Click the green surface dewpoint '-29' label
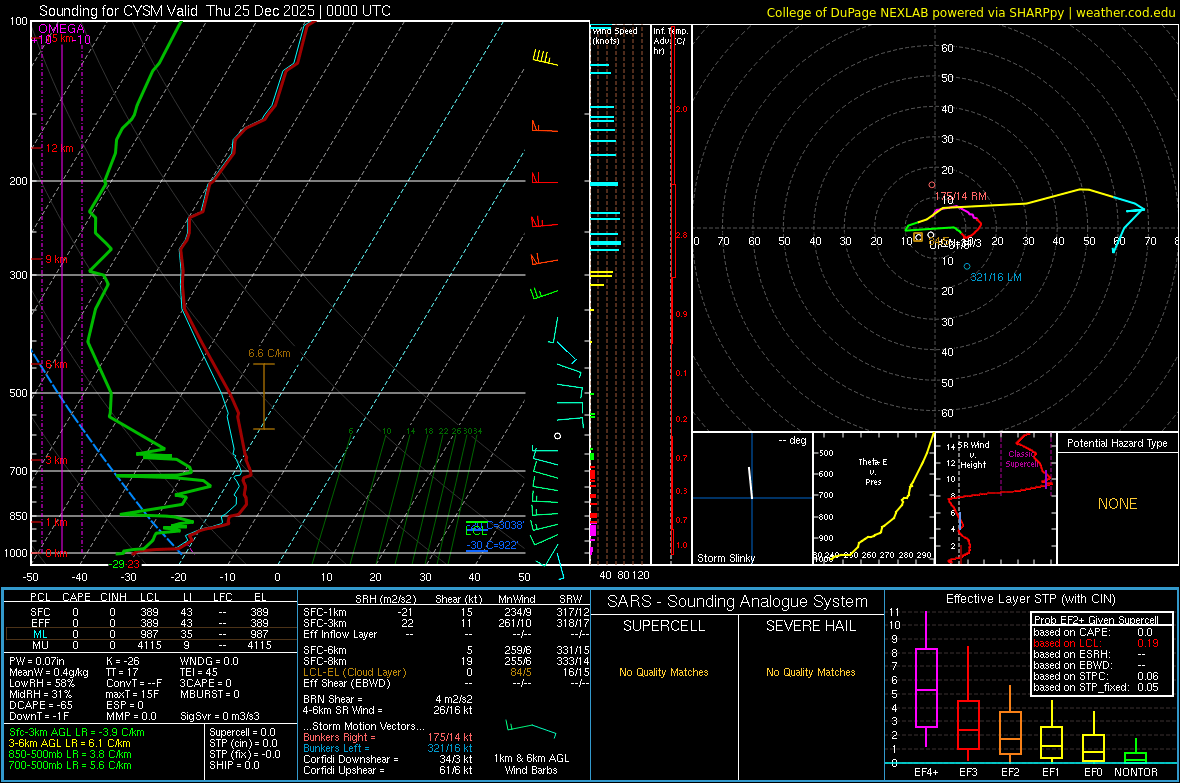Viewport: 1180px width, 783px height. (117, 564)
